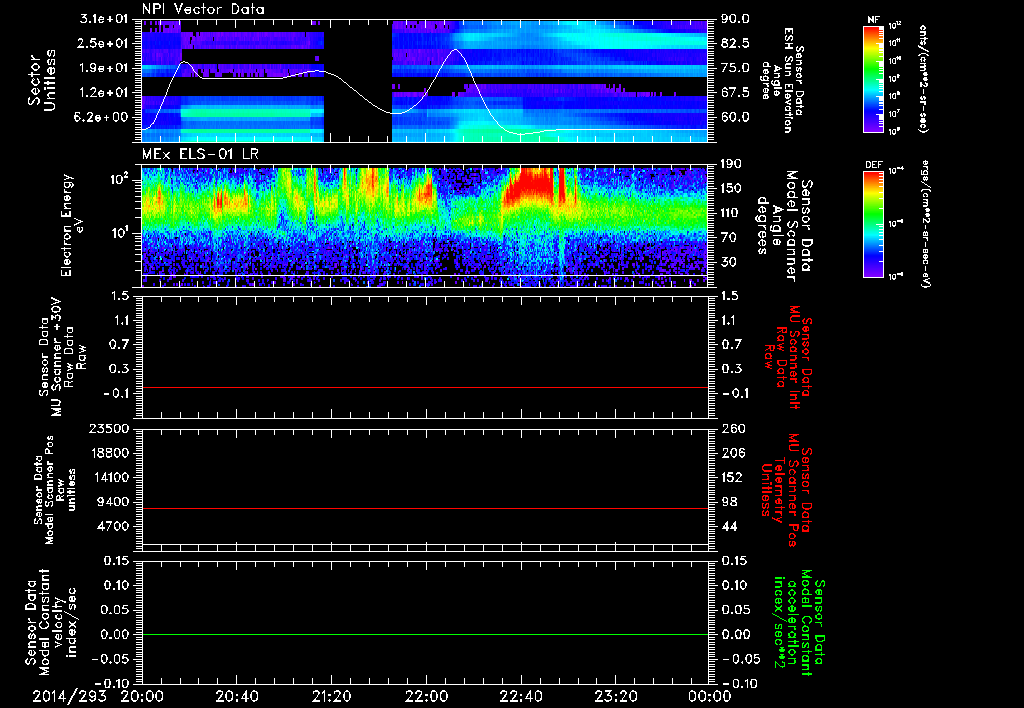
Task: Click the green Model Constant acceleration label
Action: pos(798,627)
